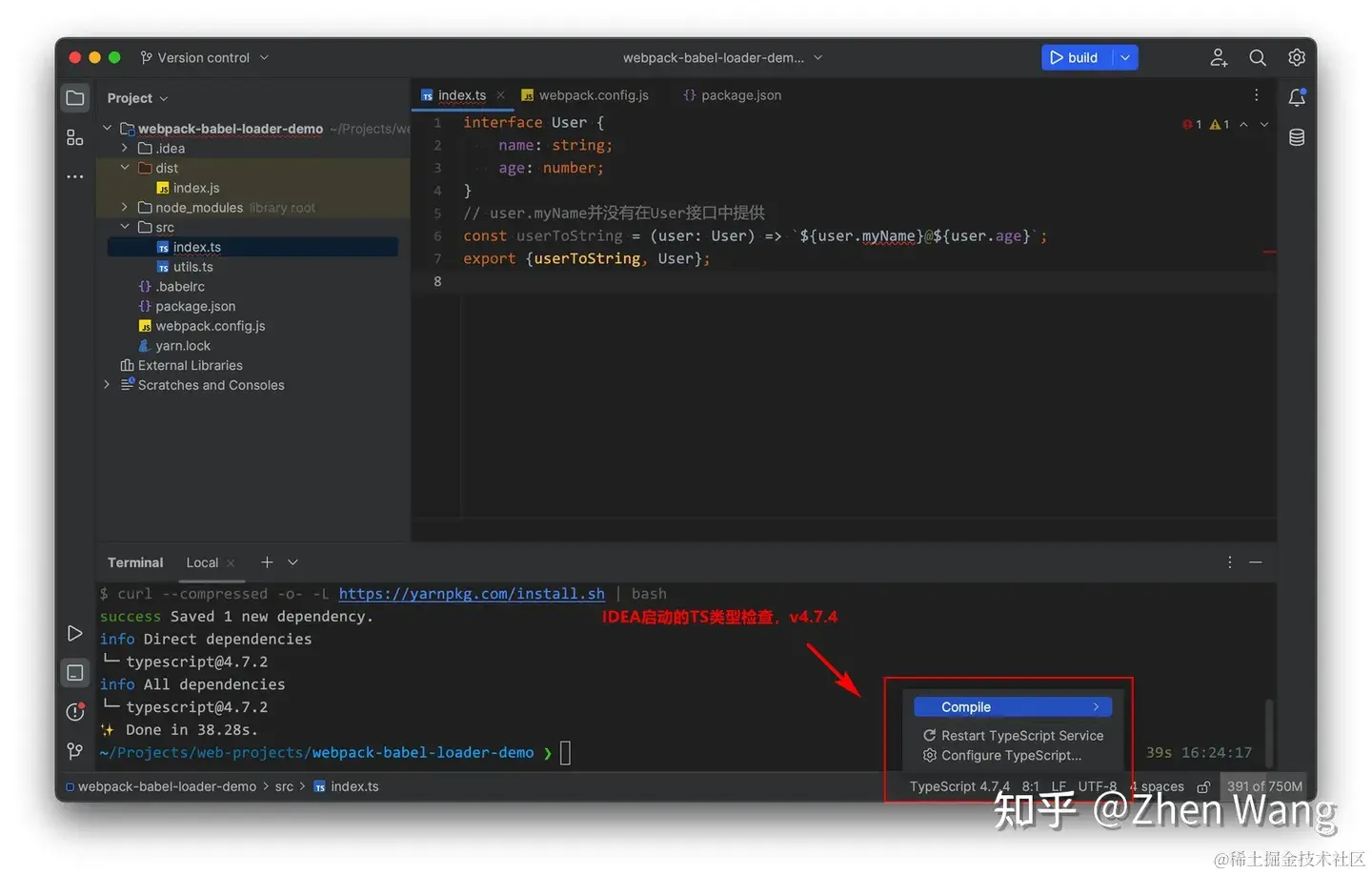The image size is (1372, 875).
Task: Show more tool windows ellipsis
Action: point(75,176)
